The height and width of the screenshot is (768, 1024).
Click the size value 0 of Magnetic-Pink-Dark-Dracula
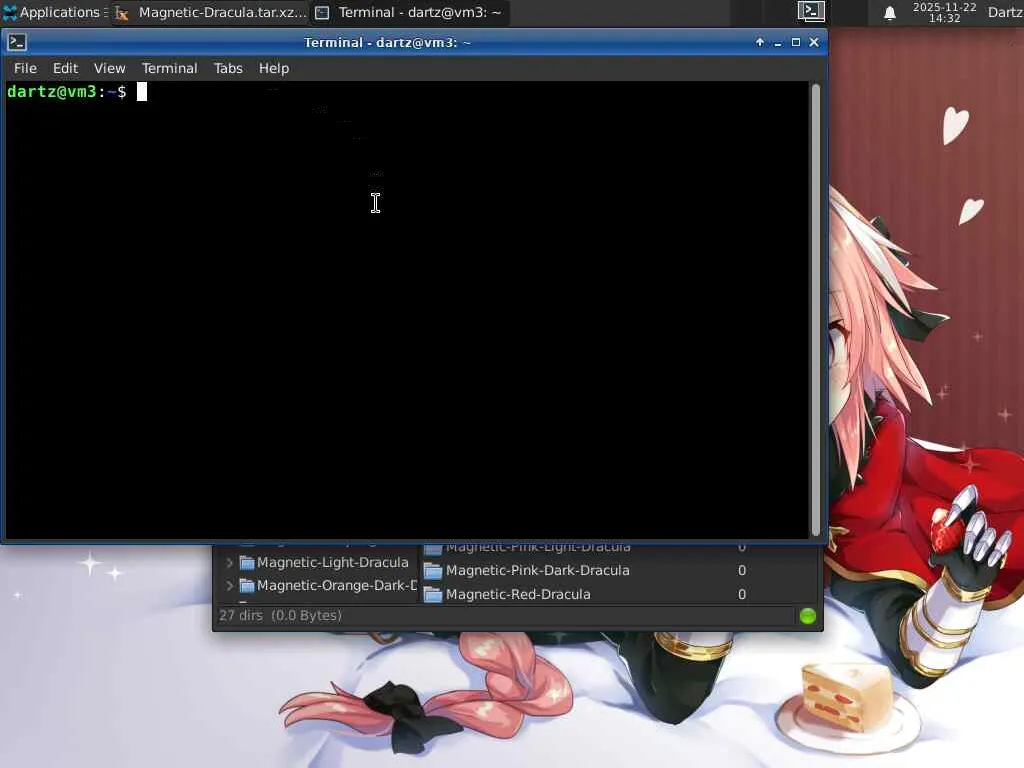[x=742, y=570]
